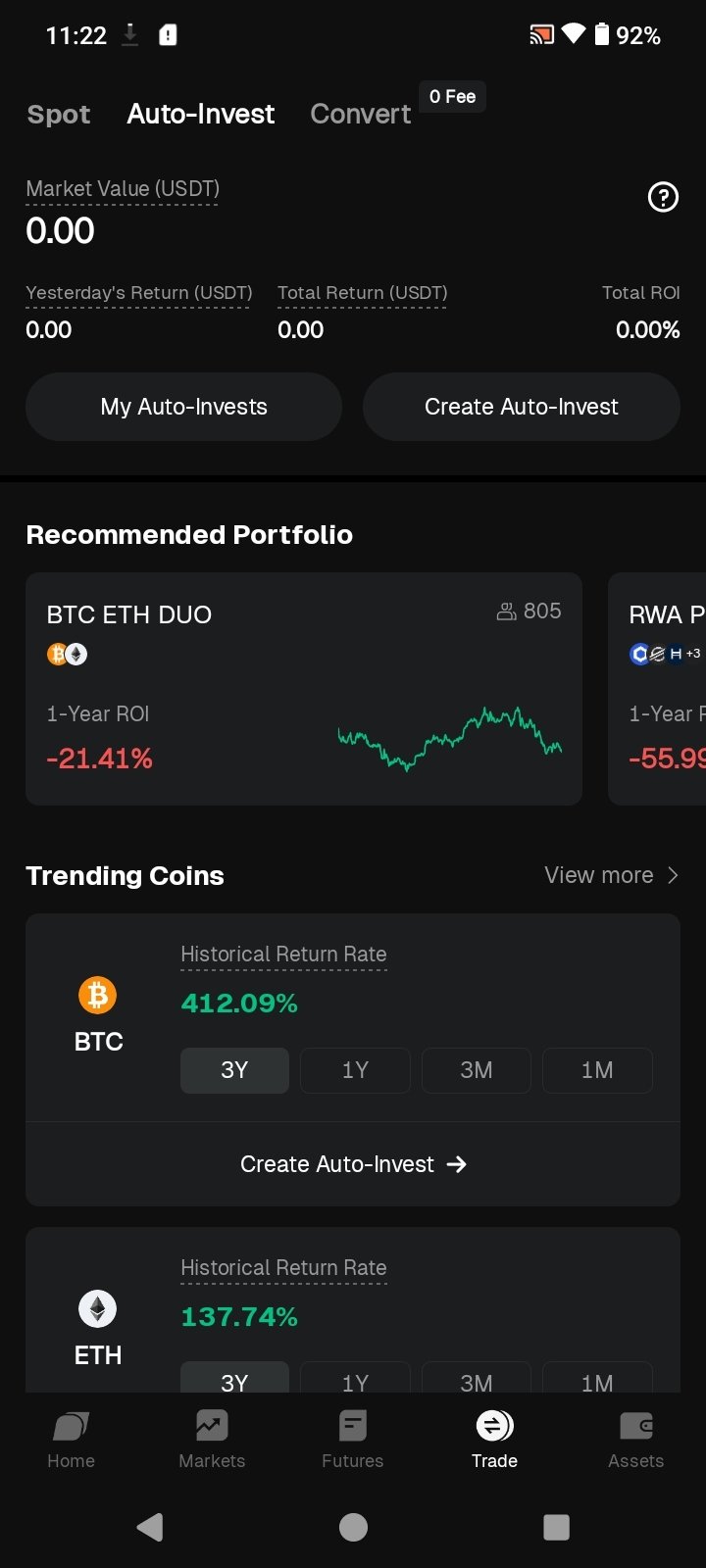The image size is (706, 1568).
Task: Open the help question mark icon
Action: coord(663,198)
